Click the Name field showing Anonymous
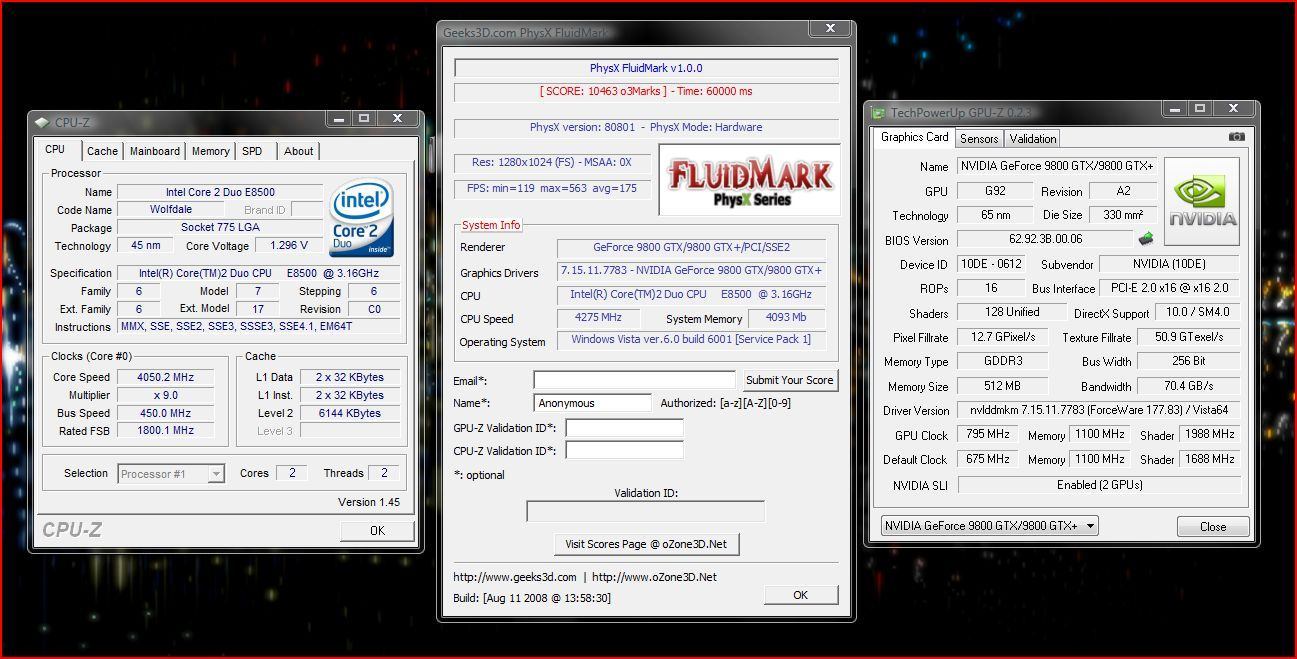 point(593,403)
